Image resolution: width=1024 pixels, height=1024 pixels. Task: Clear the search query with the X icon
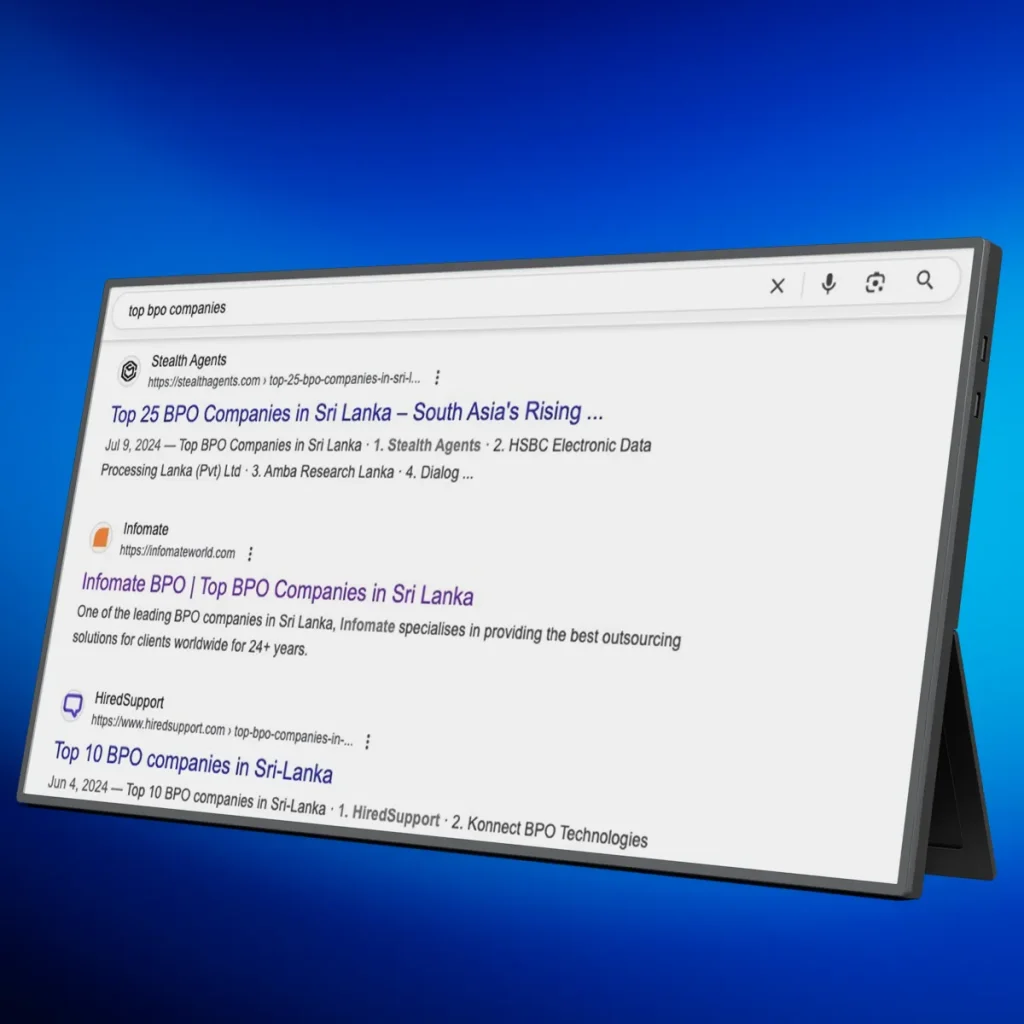(x=777, y=286)
